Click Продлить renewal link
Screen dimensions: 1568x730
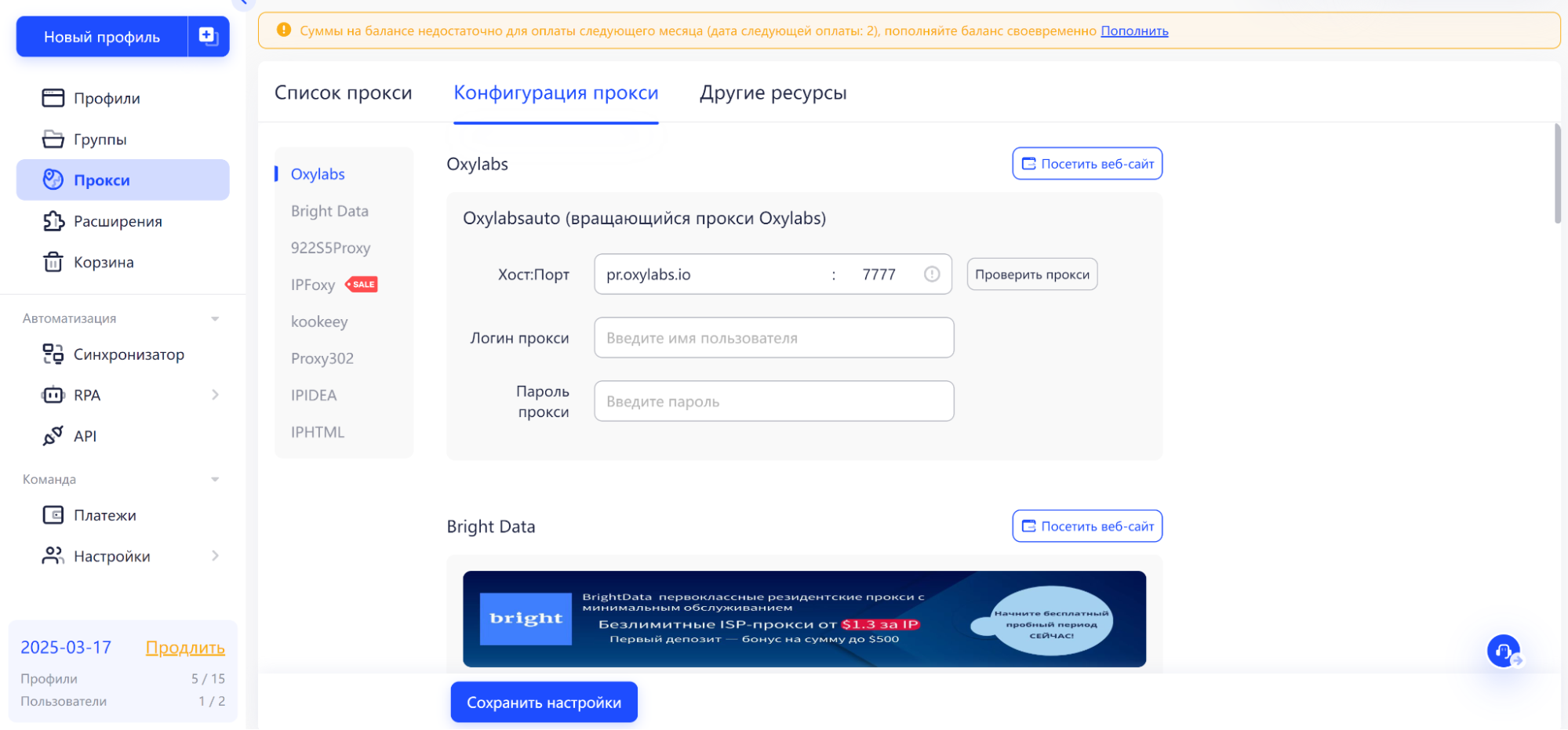point(185,648)
